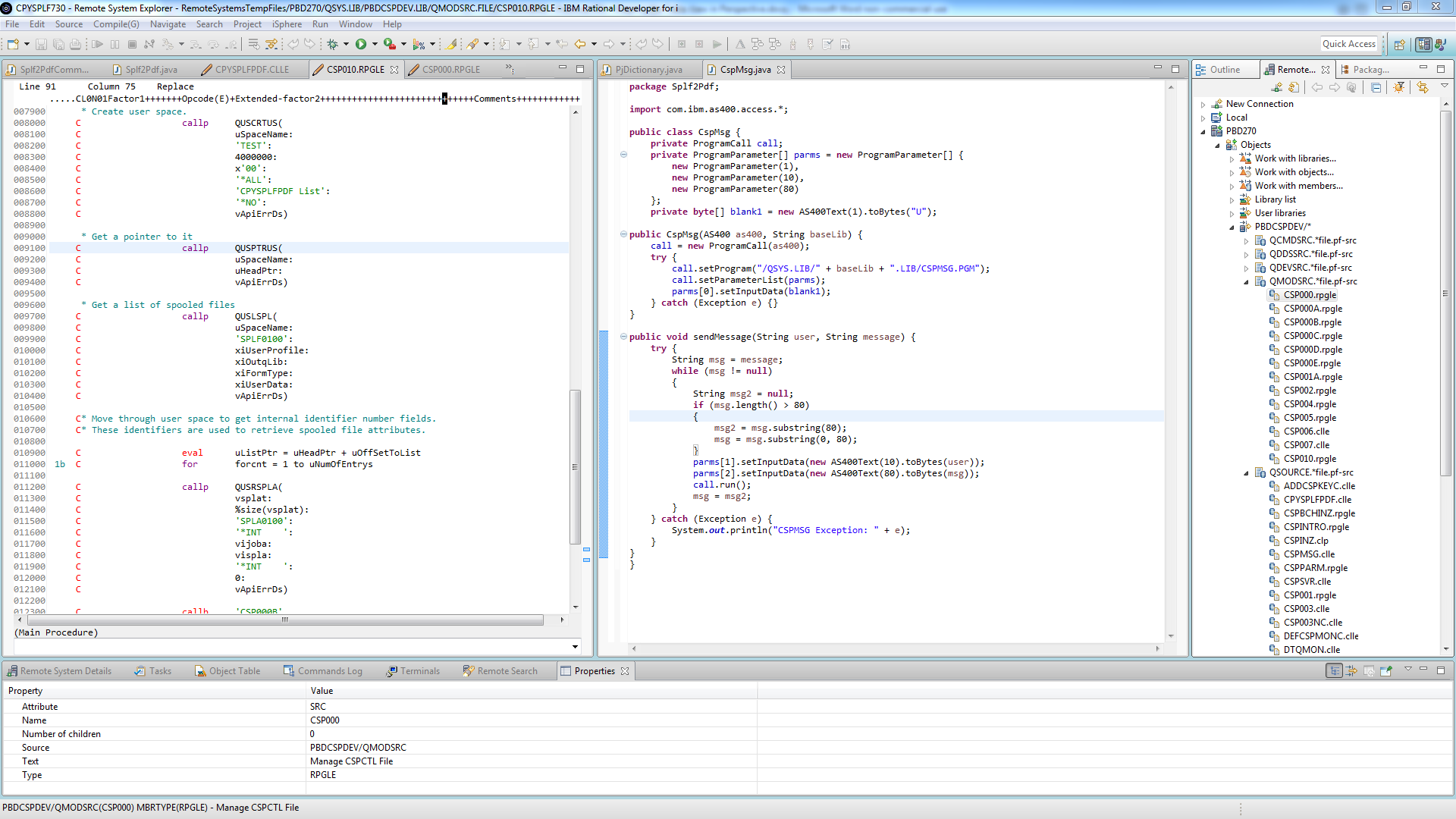Viewport: 1456px width, 819px height.
Task: Toggle Link with Editor in Remote Systems
Action: (1423, 87)
